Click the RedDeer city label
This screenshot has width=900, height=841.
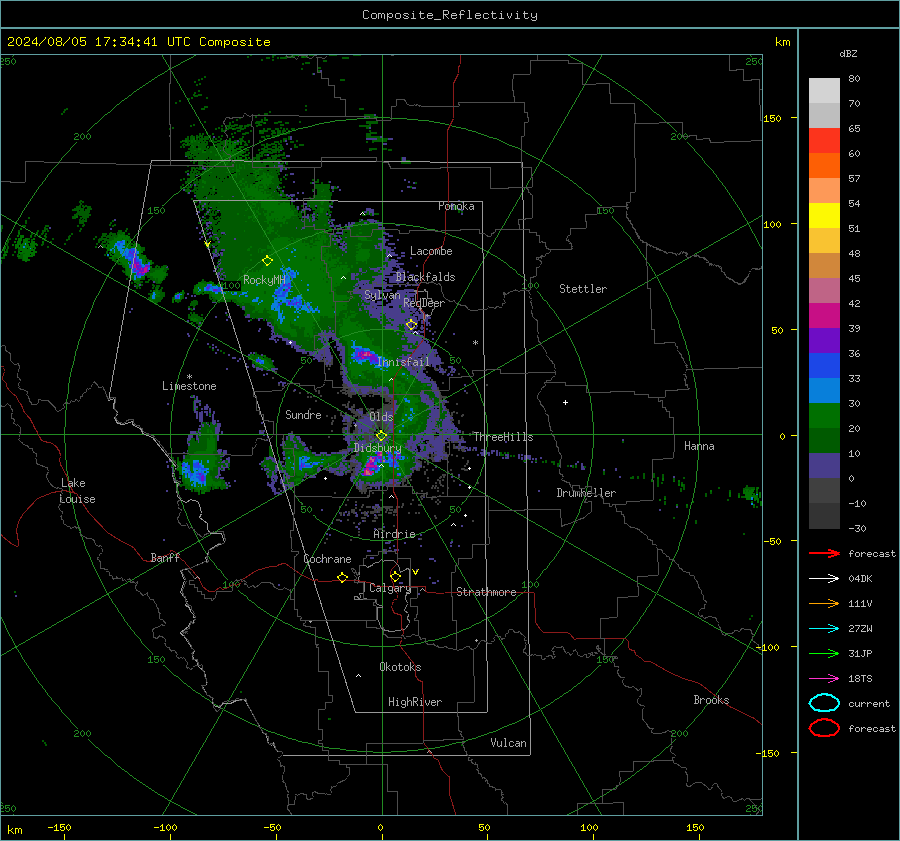point(424,303)
